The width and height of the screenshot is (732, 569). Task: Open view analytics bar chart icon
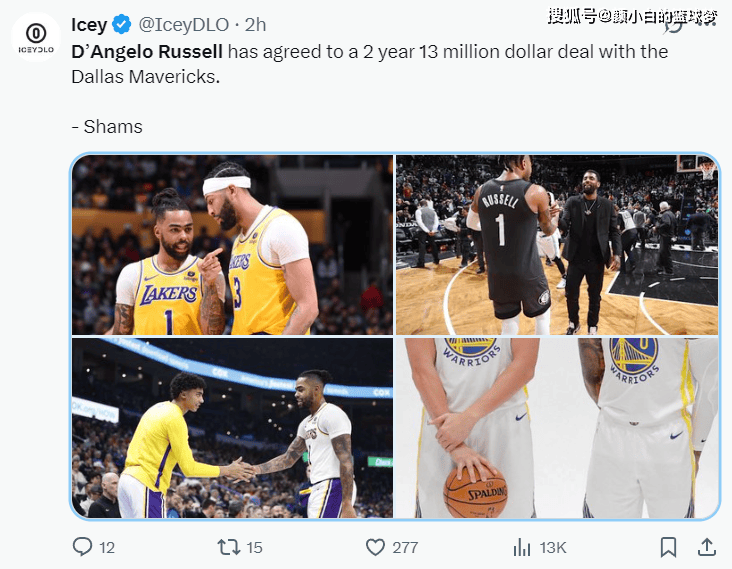(x=521, y=547)
